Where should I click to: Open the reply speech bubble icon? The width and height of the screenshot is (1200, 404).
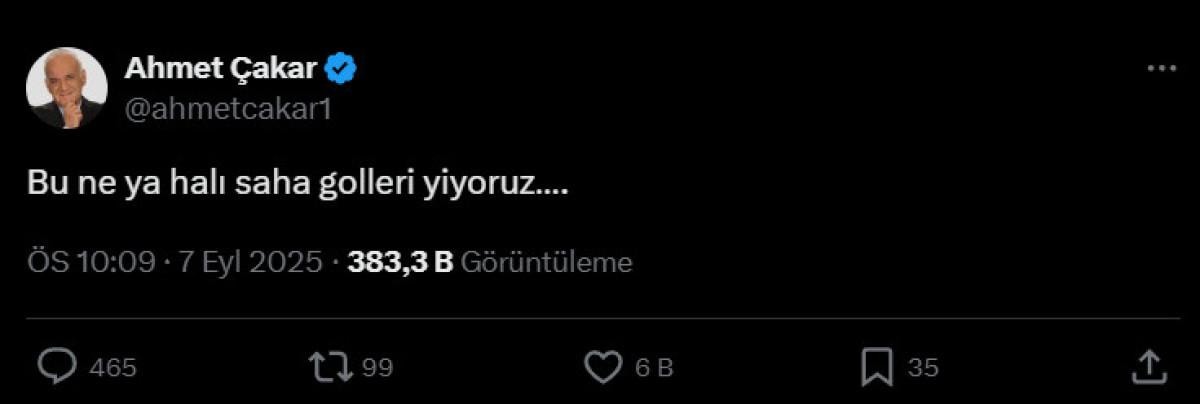pyautogui.click(x=57, y=368)
